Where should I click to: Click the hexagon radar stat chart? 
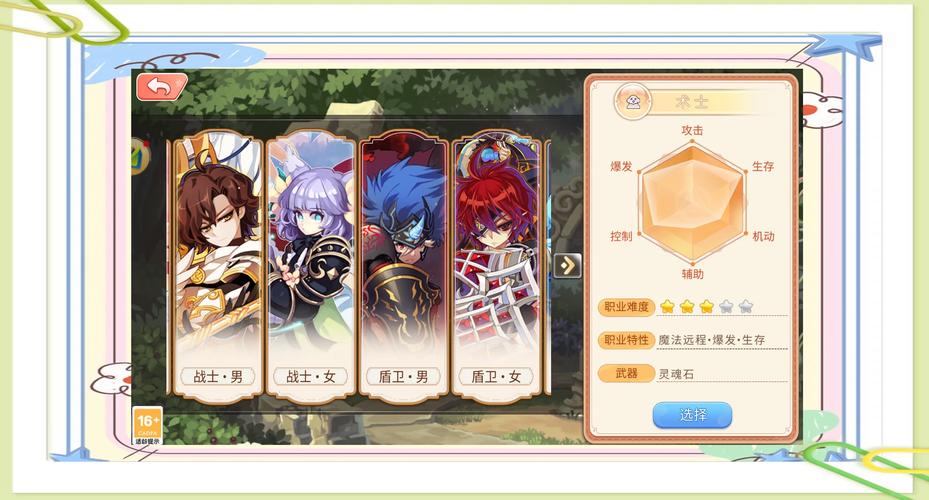(692, 202)
